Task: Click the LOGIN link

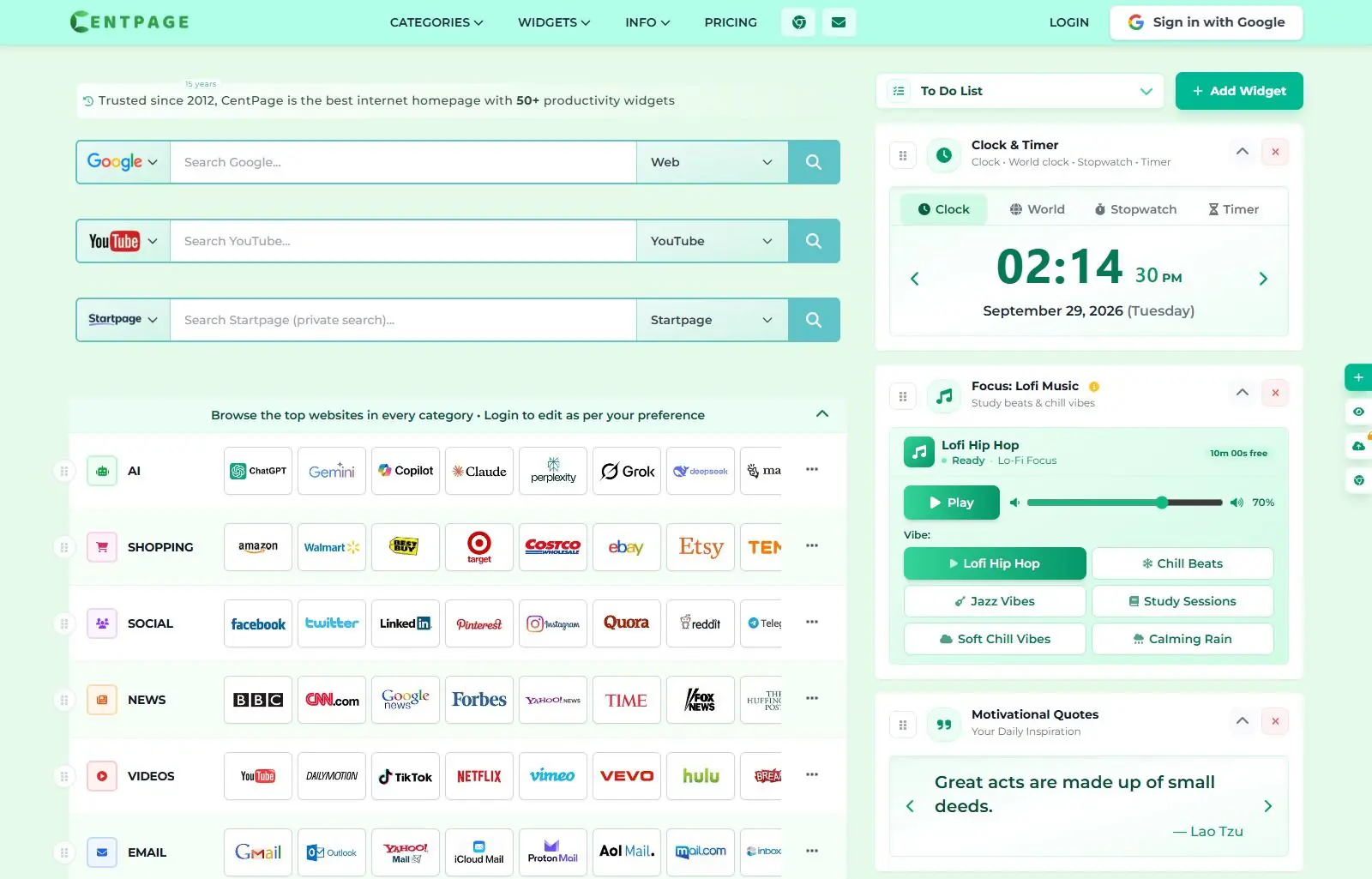Action: point(1068,22)
